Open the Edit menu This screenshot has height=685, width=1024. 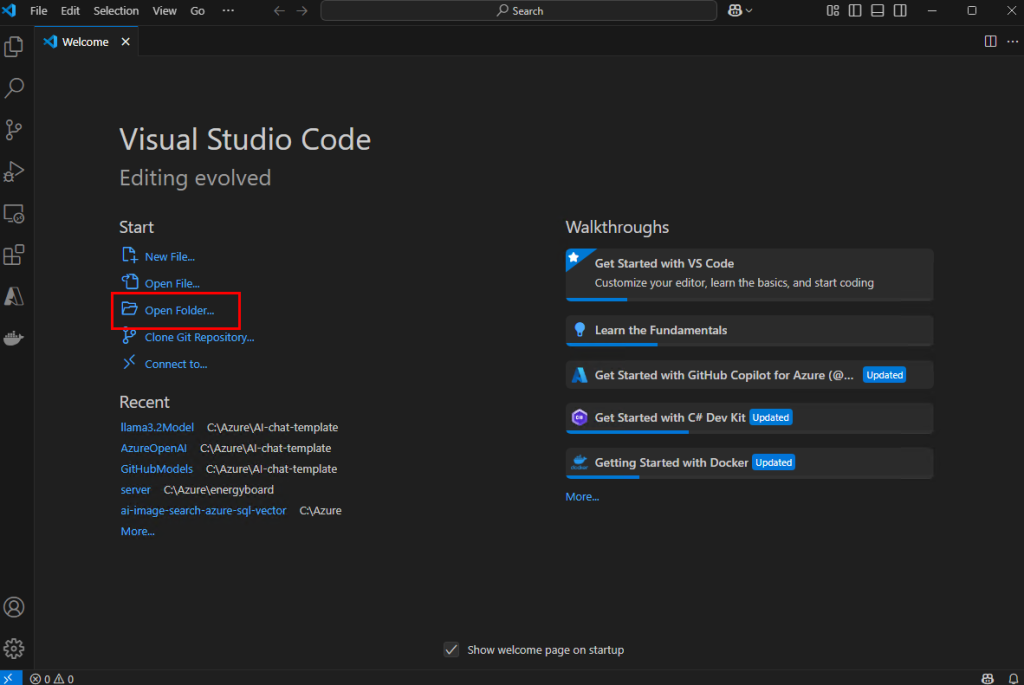(x=70, y=10)
